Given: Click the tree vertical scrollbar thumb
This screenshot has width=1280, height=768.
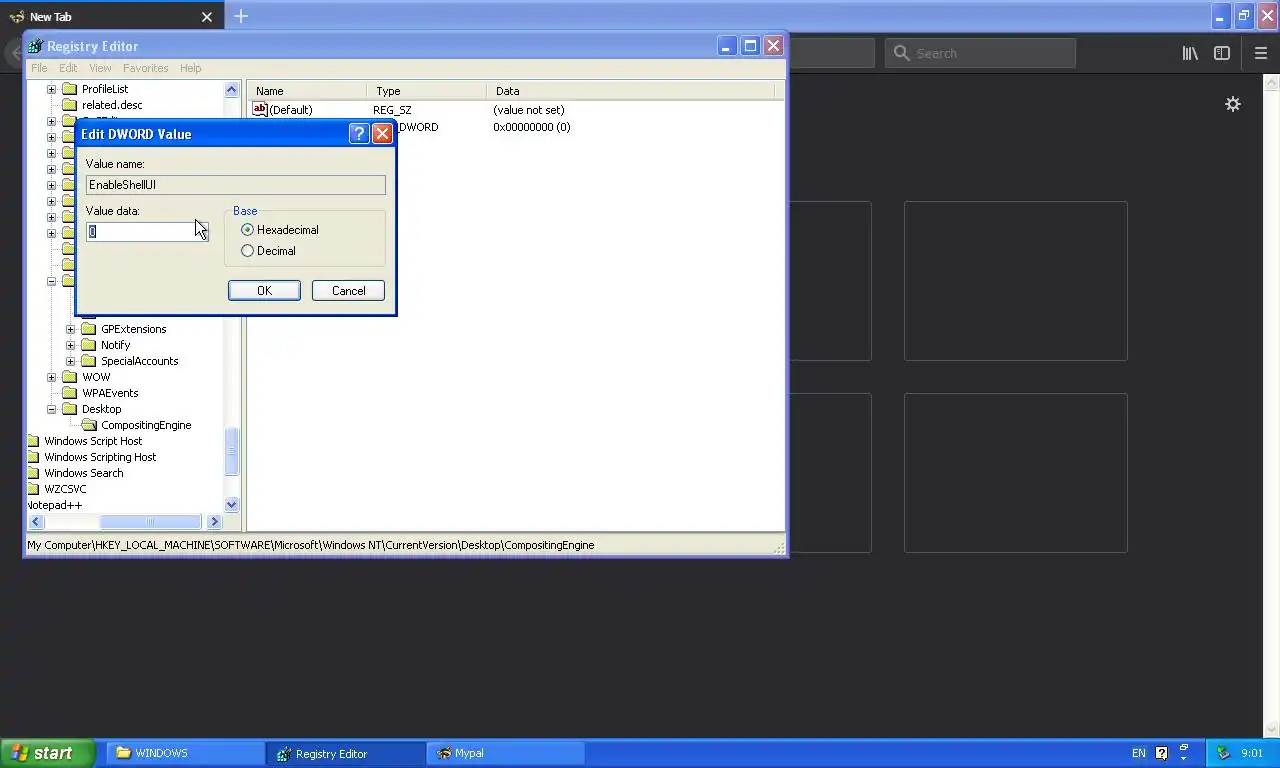Looking at the screenshot, I should [232, 452].
